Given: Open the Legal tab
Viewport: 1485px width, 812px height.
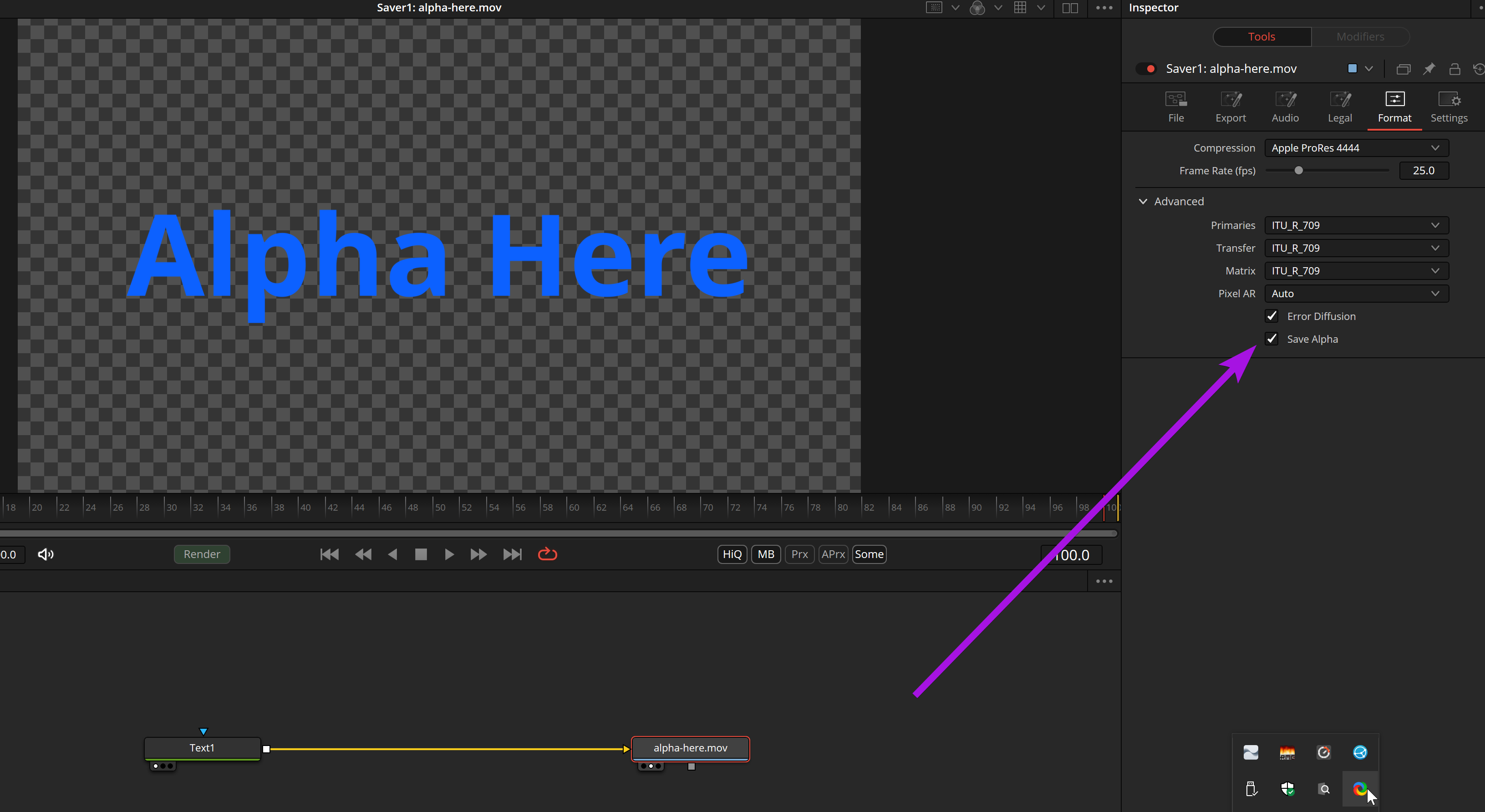Looking at the screenshot, I should point(1339,107).
